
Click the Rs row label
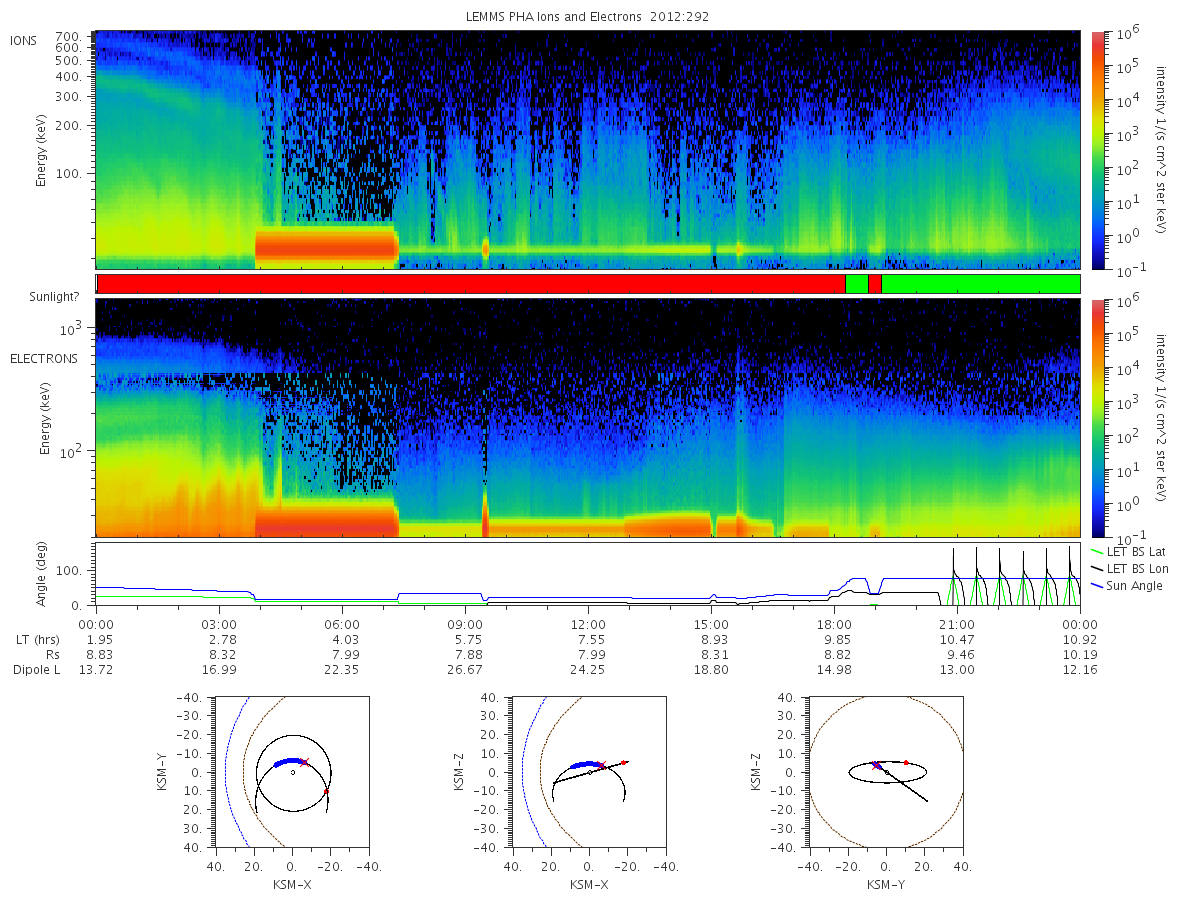click(52, 654)
